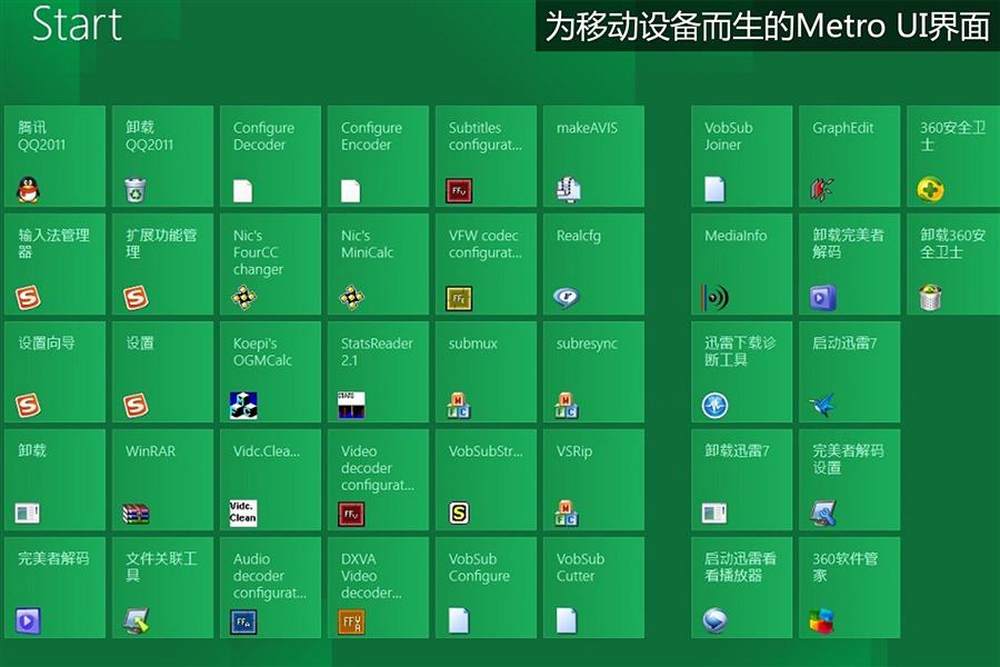Launch Nic's FourCC changer tile
The image size is (1000, 667).
(270, 264)
